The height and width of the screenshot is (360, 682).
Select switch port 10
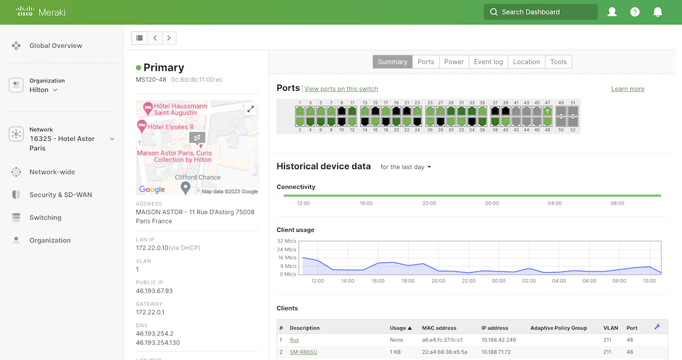pos(342,122)
